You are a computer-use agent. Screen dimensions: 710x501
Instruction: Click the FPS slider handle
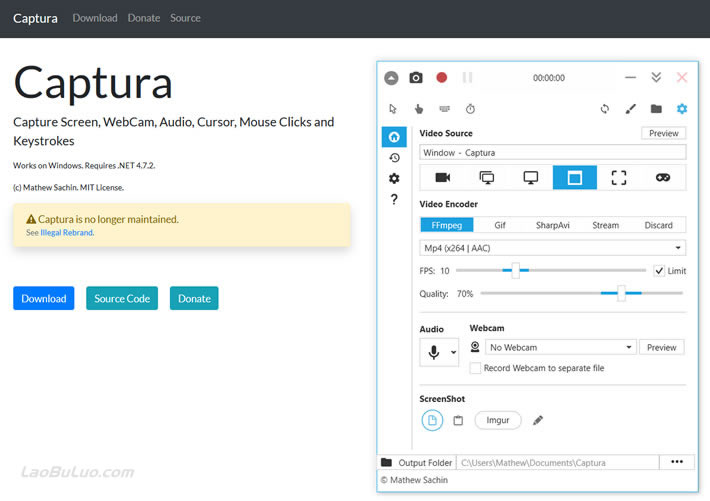pos(515,270)
